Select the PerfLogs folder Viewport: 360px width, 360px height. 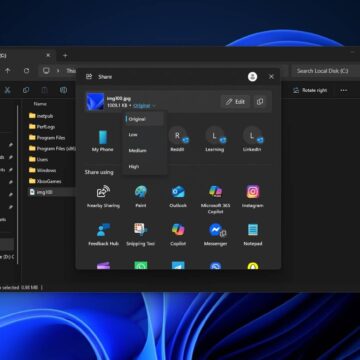click(x=42, y=127)
